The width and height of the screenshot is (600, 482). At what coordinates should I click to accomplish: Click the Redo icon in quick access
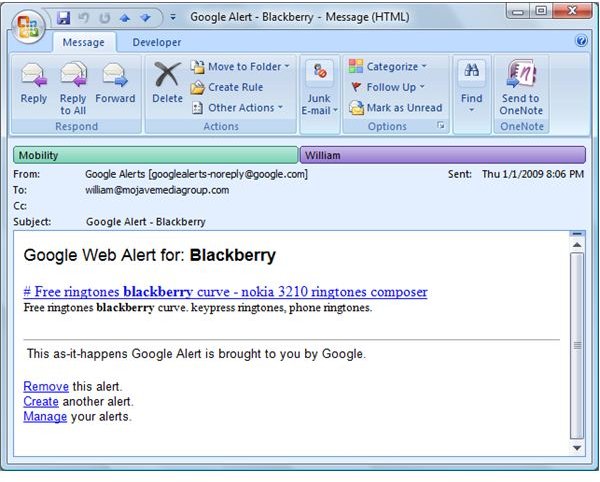104,18
